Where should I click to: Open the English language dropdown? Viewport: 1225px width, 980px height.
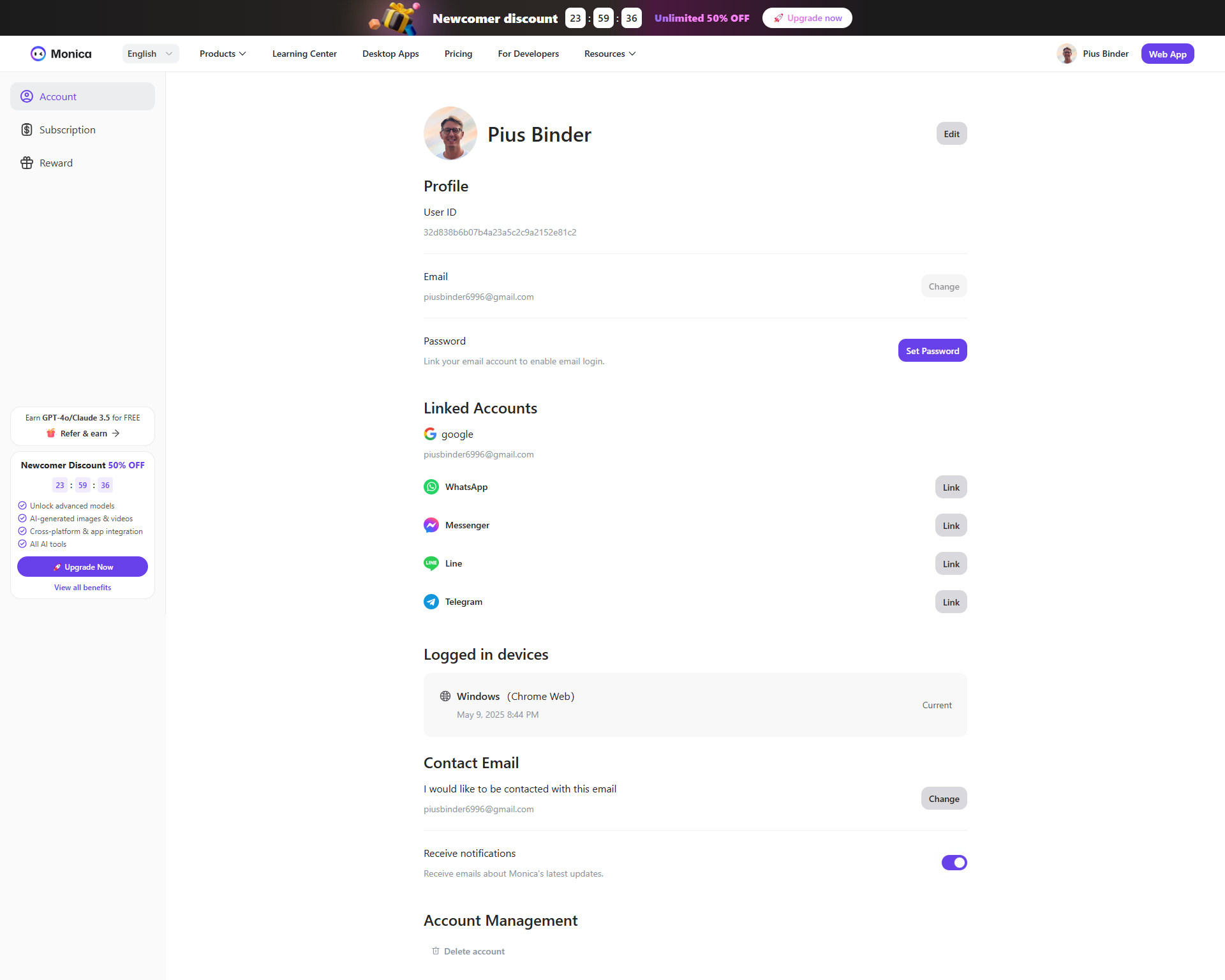pyautogui.click(x=150, y=54)
